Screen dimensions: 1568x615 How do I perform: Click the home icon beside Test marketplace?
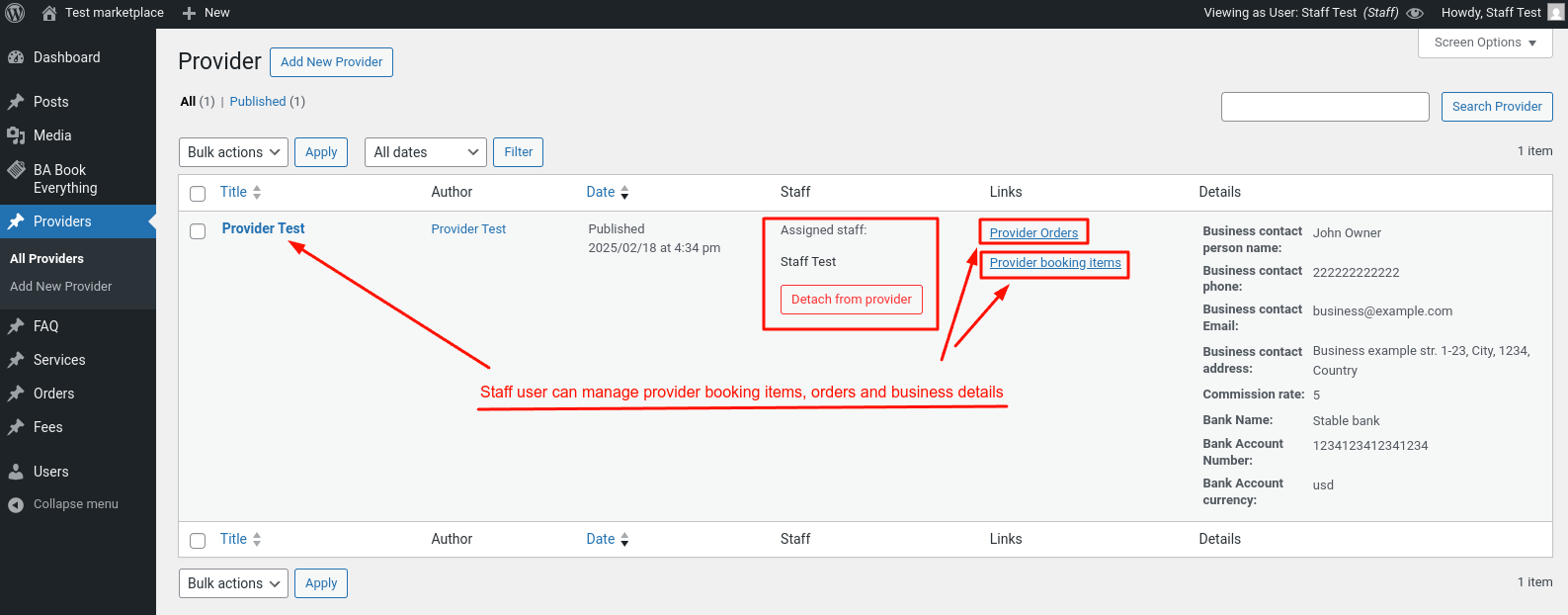pyautogui.click(x=49, y=13)
